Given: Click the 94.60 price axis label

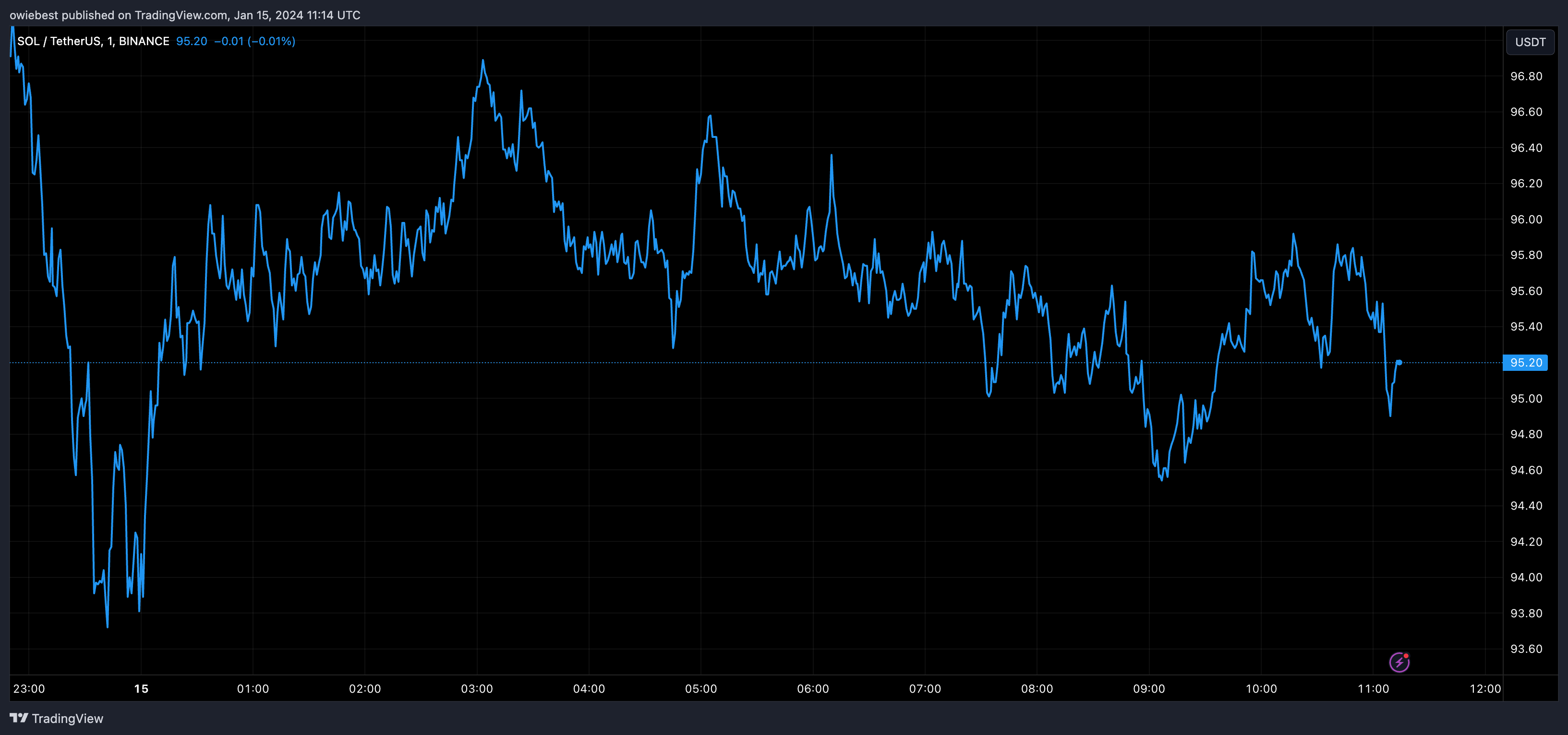Looking at the screenshot, I should (1526, 470).
